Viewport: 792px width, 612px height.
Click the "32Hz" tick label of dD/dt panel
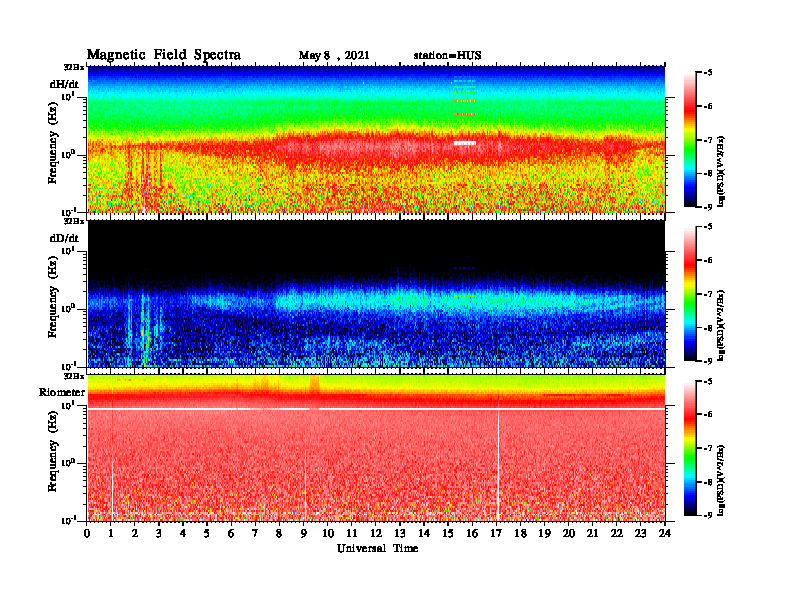74,221
